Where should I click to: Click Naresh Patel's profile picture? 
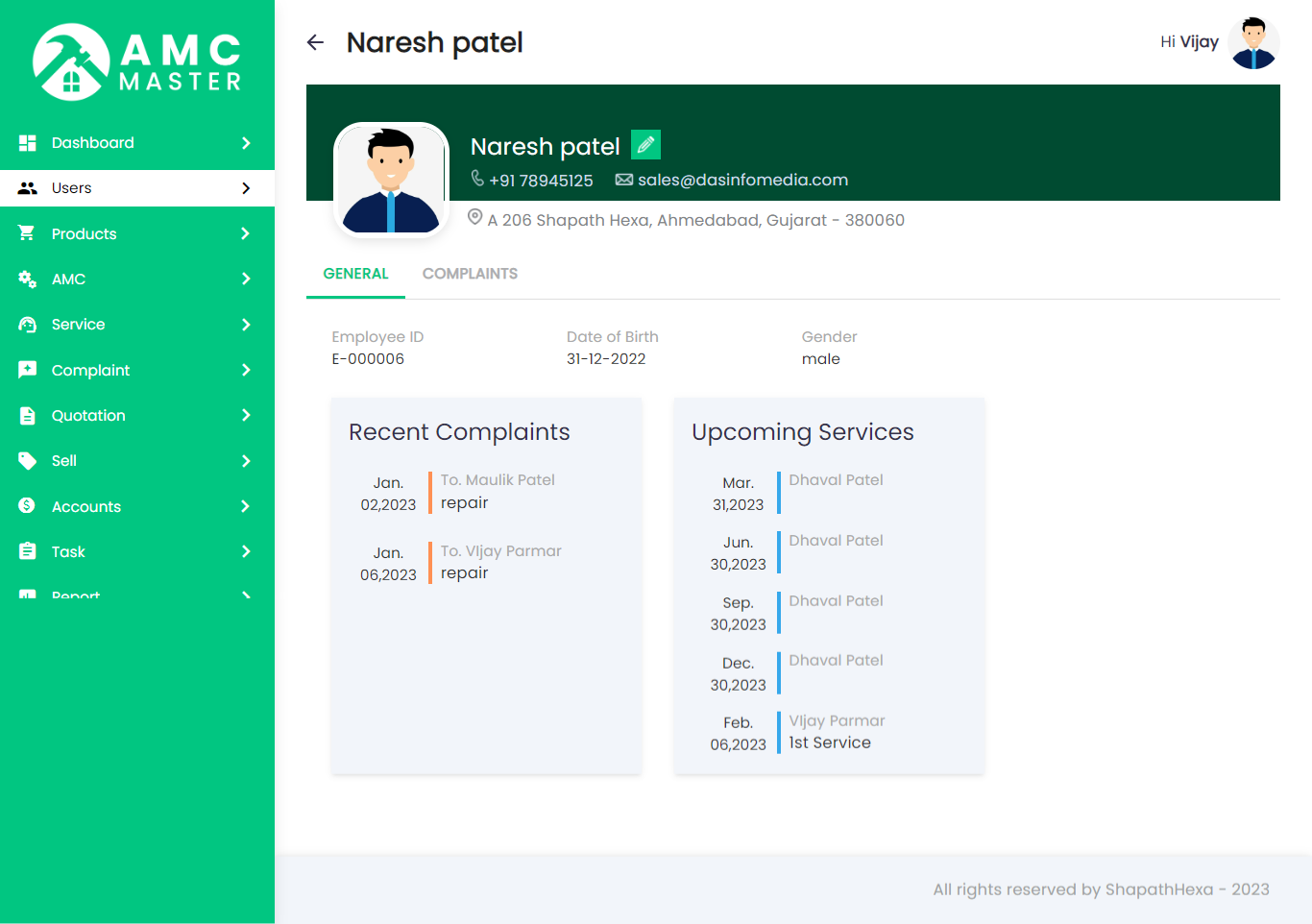pyautogui.click(x=391, y=180)
